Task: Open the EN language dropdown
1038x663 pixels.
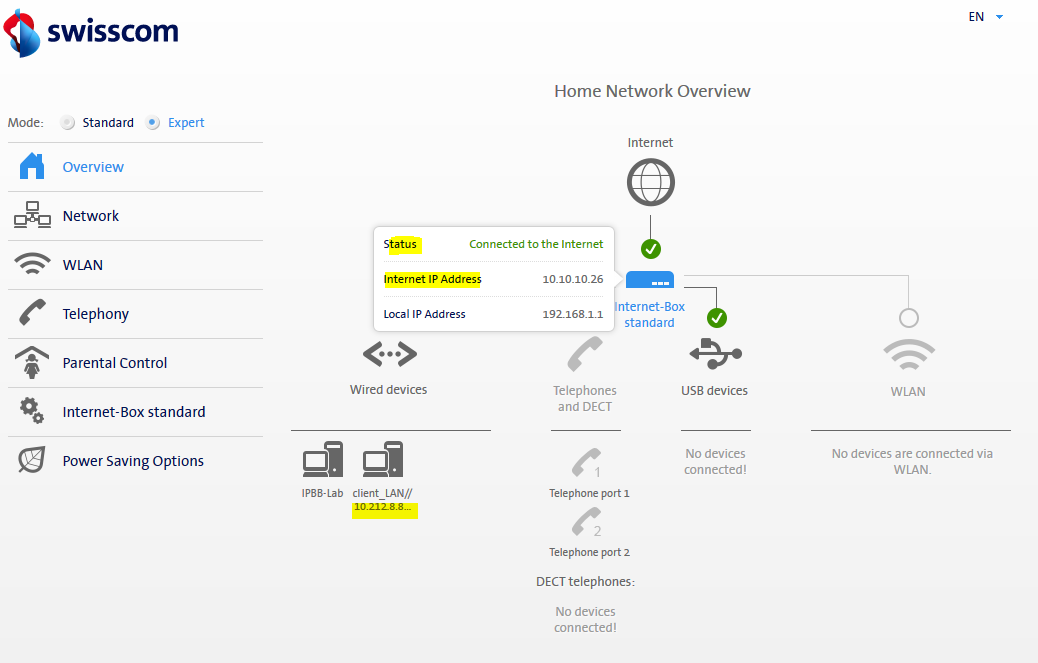Action: pyautogui.click(x=985, y=17)
